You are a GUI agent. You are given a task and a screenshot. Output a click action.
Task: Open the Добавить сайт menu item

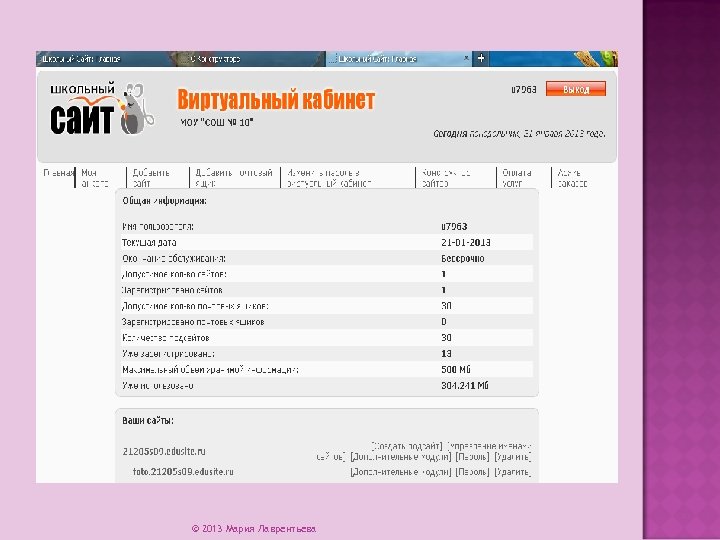click(x=151, y=178)
